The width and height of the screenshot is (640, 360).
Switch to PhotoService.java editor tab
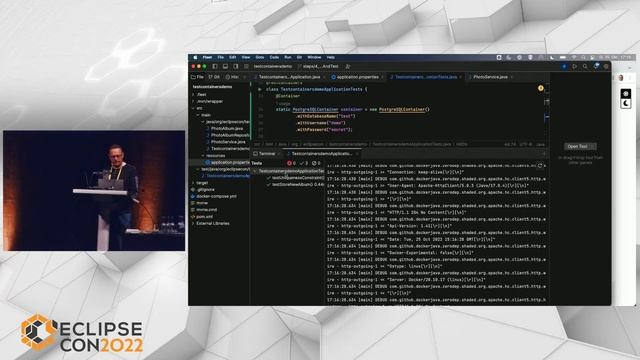(x=490, y=77)
